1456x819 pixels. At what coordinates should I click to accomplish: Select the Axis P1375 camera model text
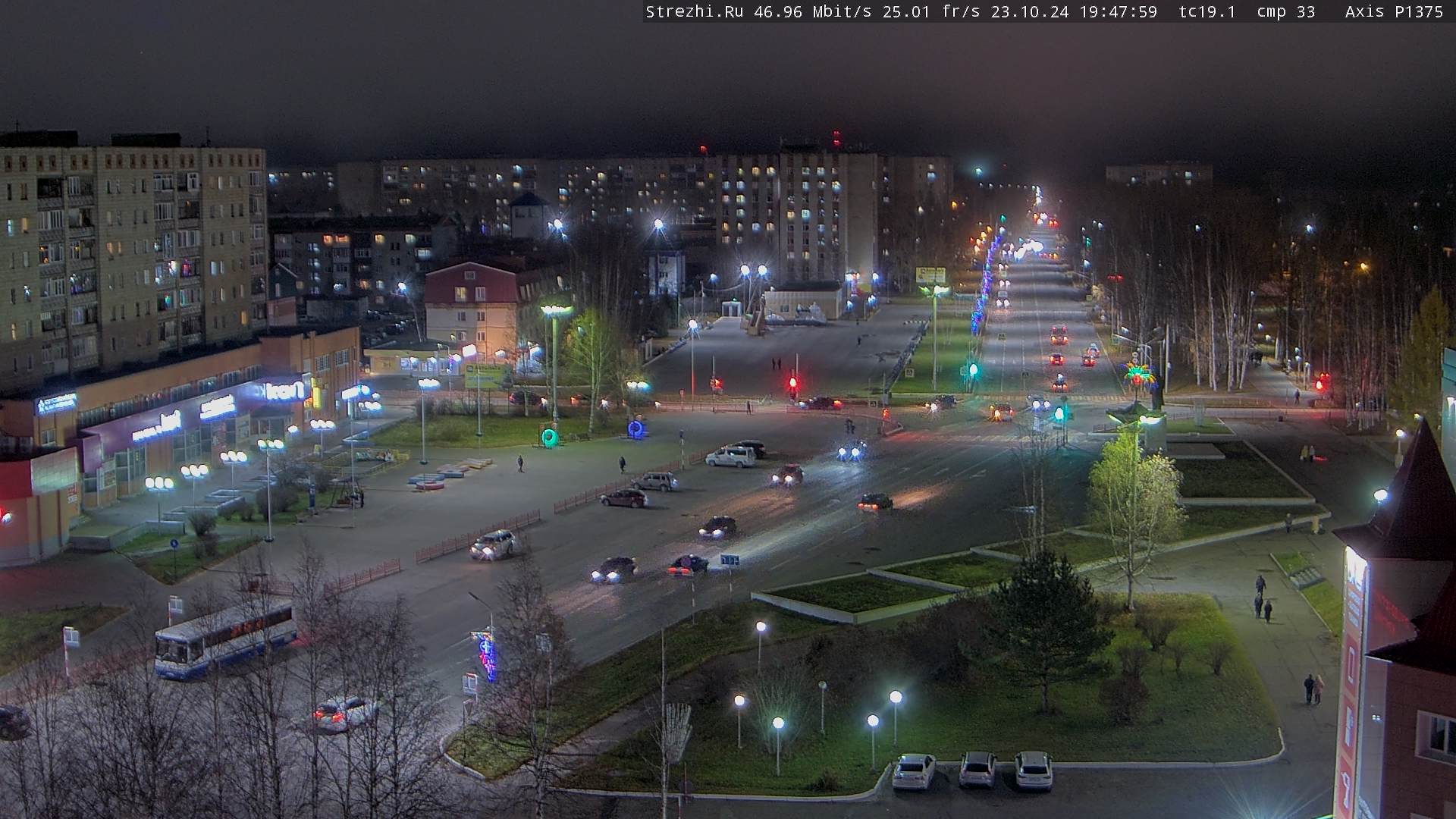[x=1394, y=11]
